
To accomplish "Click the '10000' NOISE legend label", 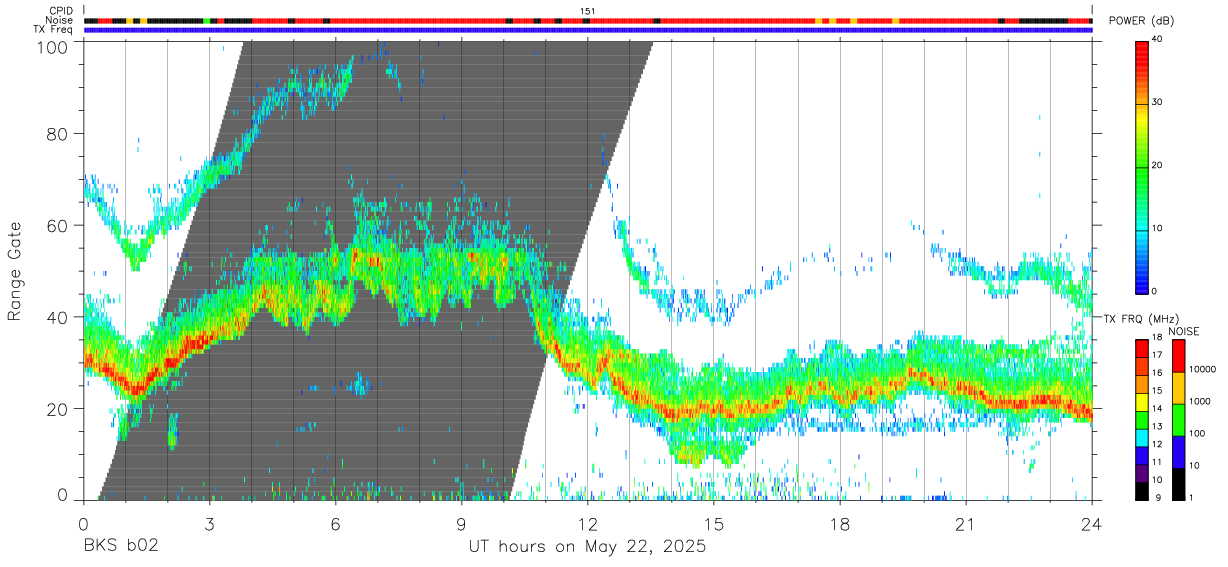I will [x=1203, y=369].
